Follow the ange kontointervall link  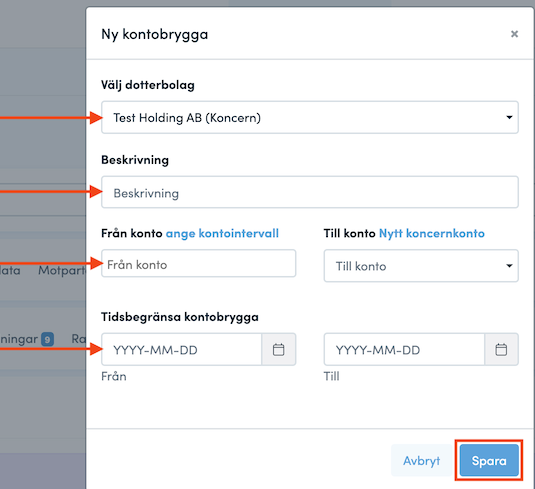222,233
